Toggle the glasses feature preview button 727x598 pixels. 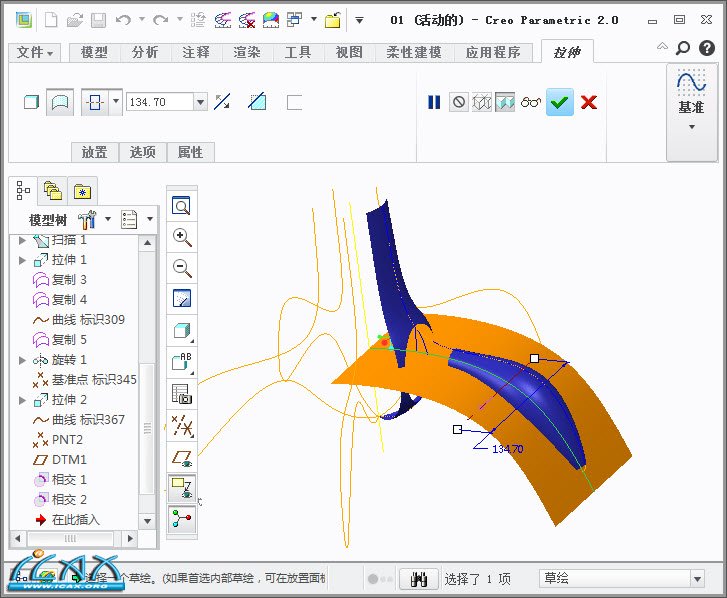(531, 101)
